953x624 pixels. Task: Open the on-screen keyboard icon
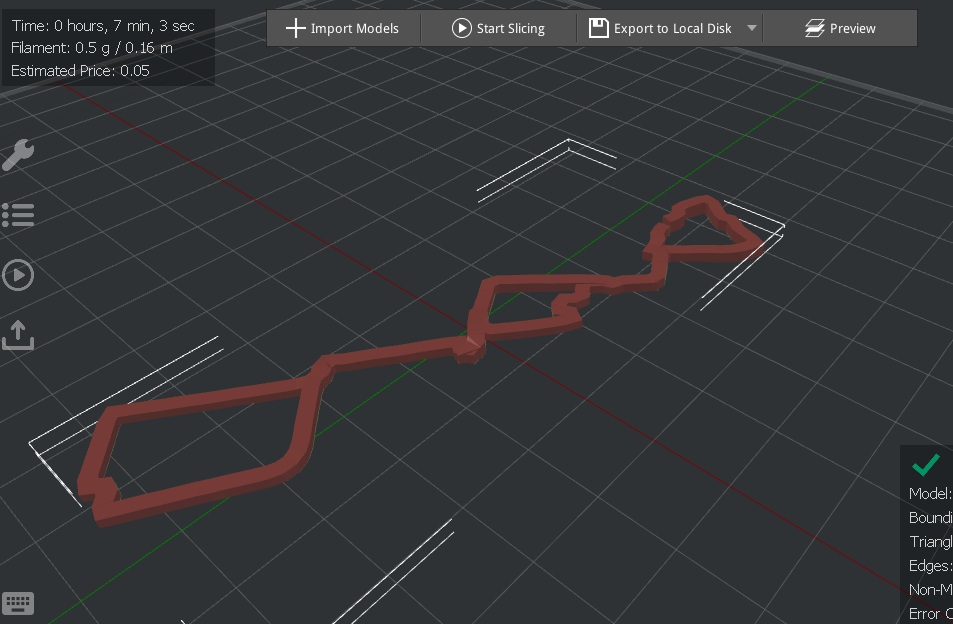tap(18, 603)
